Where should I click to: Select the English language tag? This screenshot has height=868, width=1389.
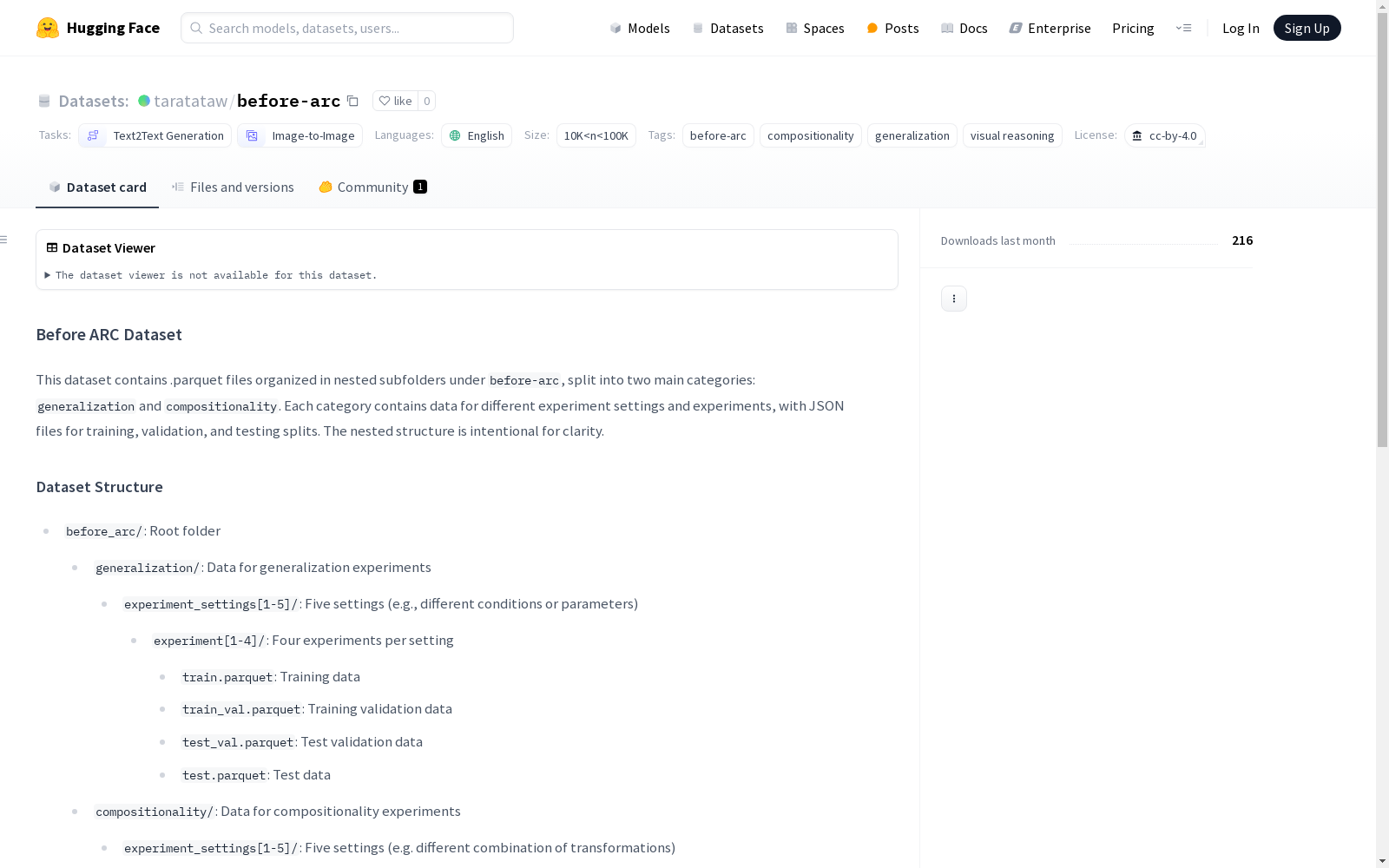[x=477, y=135]
